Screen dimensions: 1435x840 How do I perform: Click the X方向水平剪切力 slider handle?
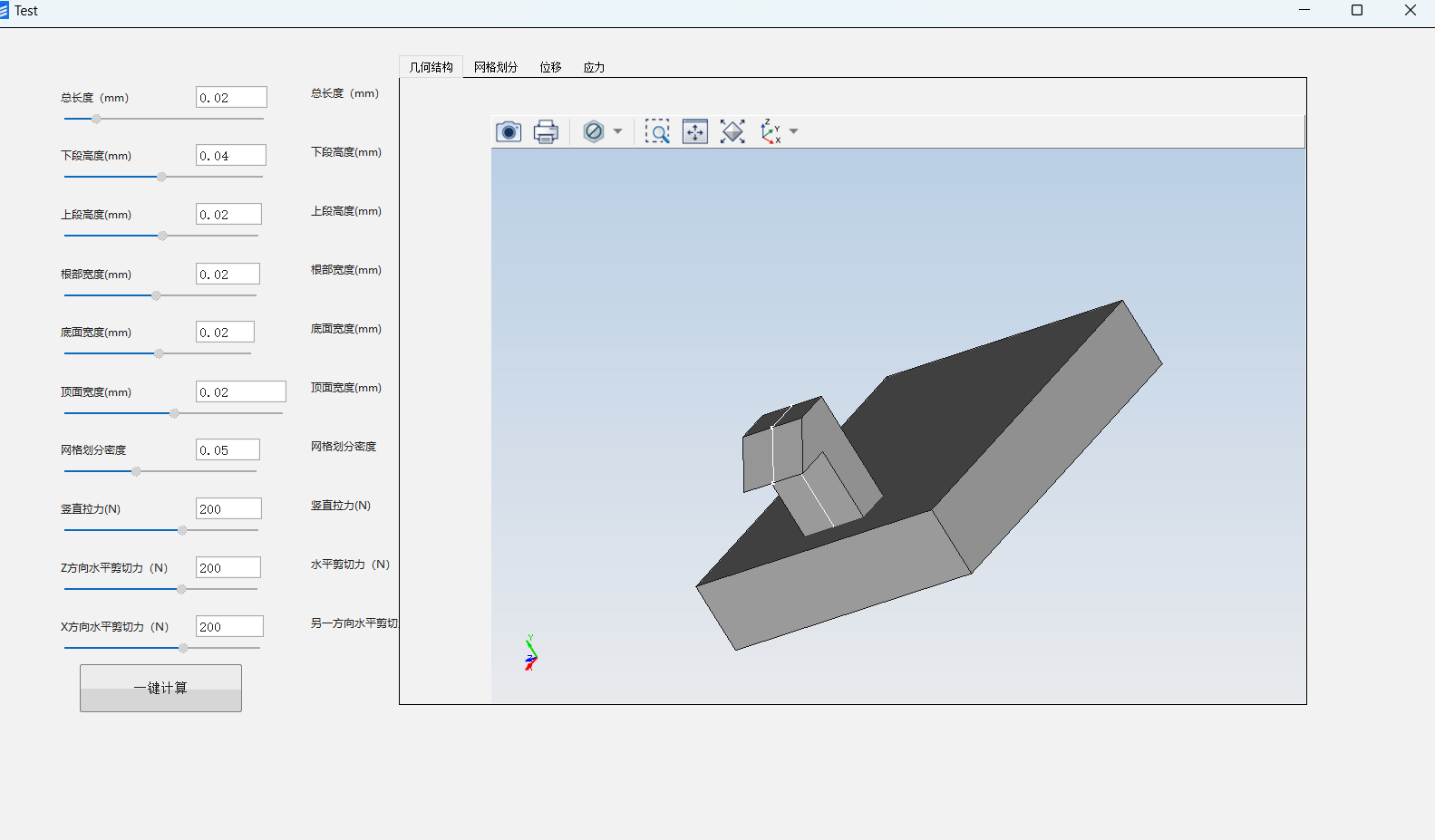(x=183, y=648)
